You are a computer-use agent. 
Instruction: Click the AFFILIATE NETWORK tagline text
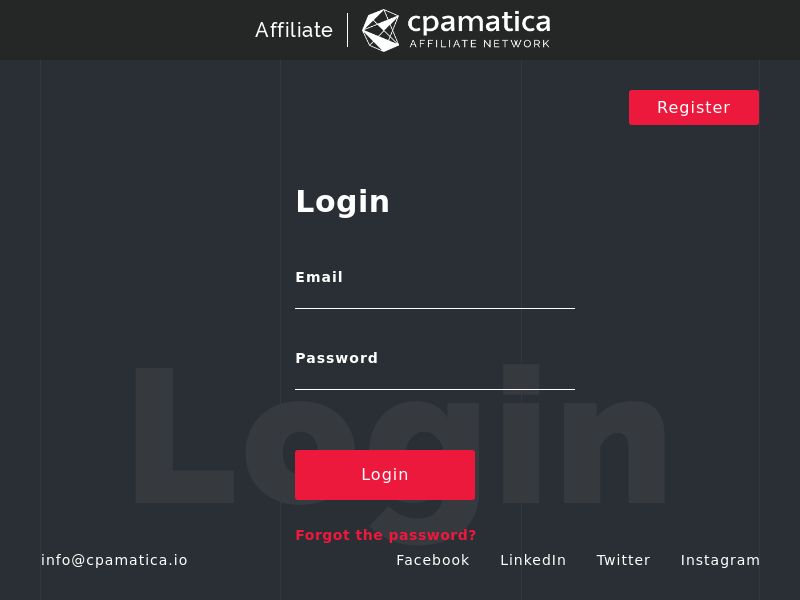pos(480,44)
